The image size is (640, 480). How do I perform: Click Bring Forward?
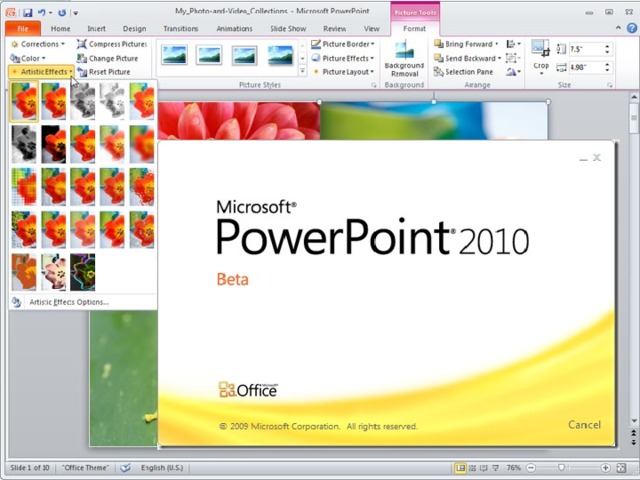(x=466, y=44)
